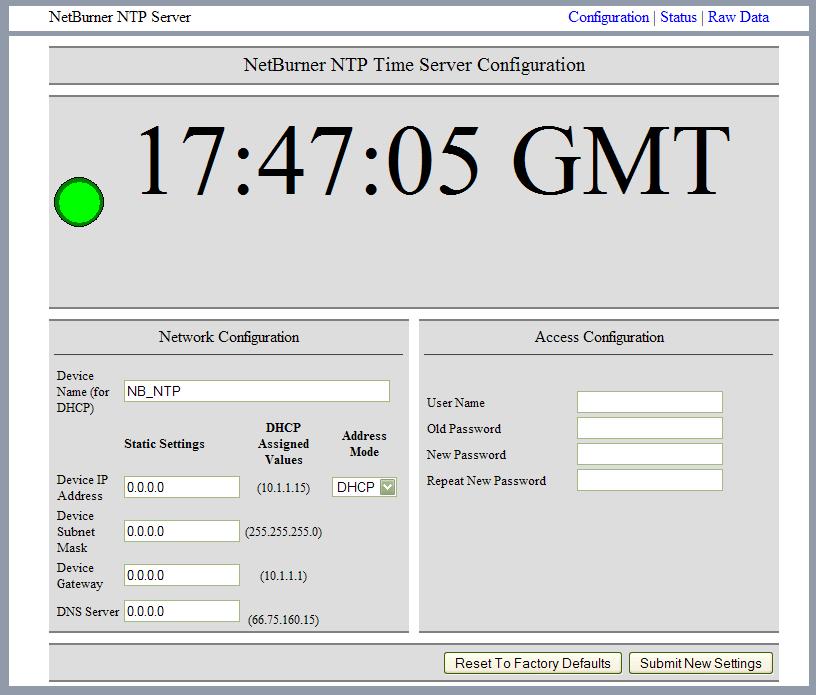Screen dimensions: 816x695
Task: Click the NetBurner NTP Server title text
Action: tap(120, 17)
